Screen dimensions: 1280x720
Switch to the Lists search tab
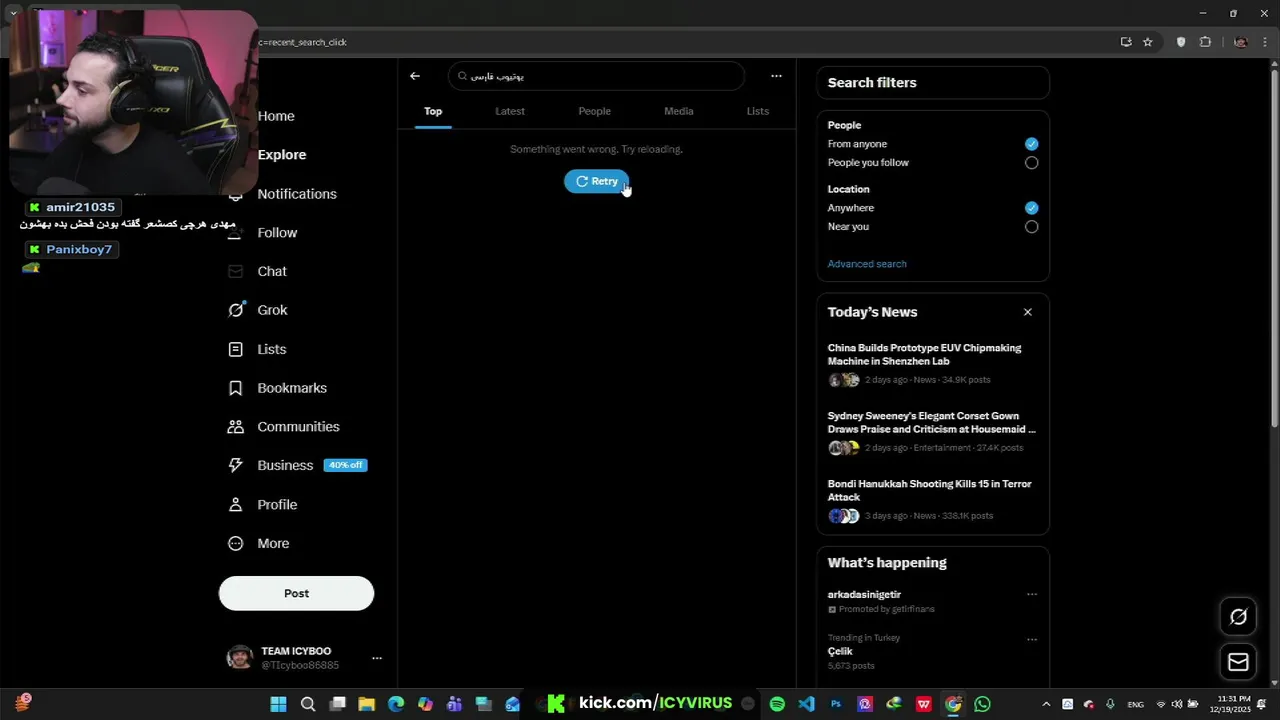[758, 111]
